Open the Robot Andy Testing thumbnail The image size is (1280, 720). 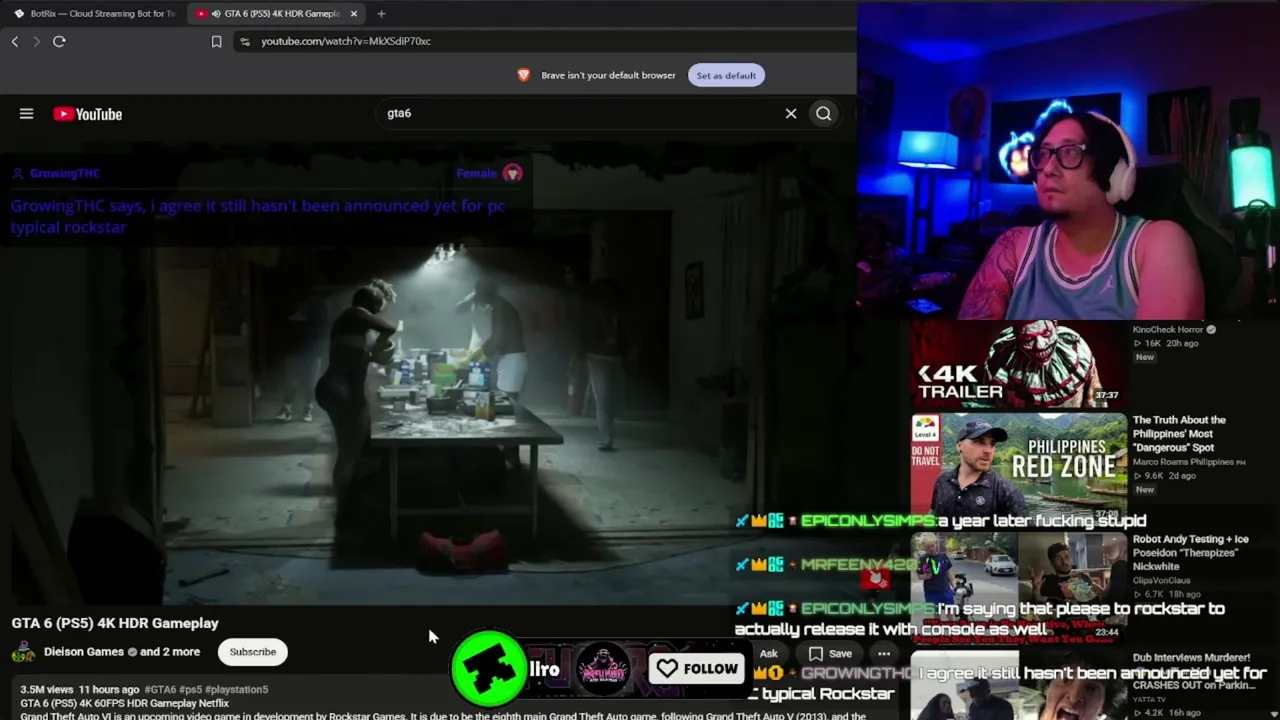click(1018, 586)
